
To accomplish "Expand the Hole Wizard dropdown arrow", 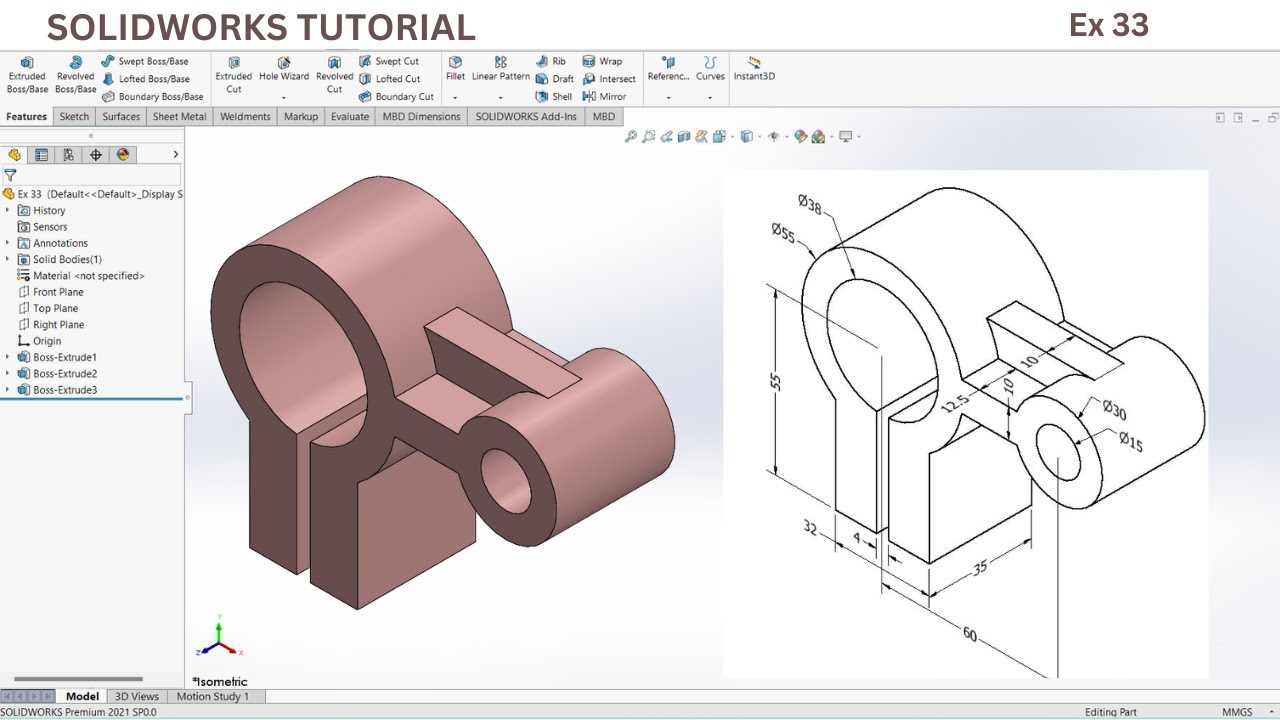I will click(284, 98).
